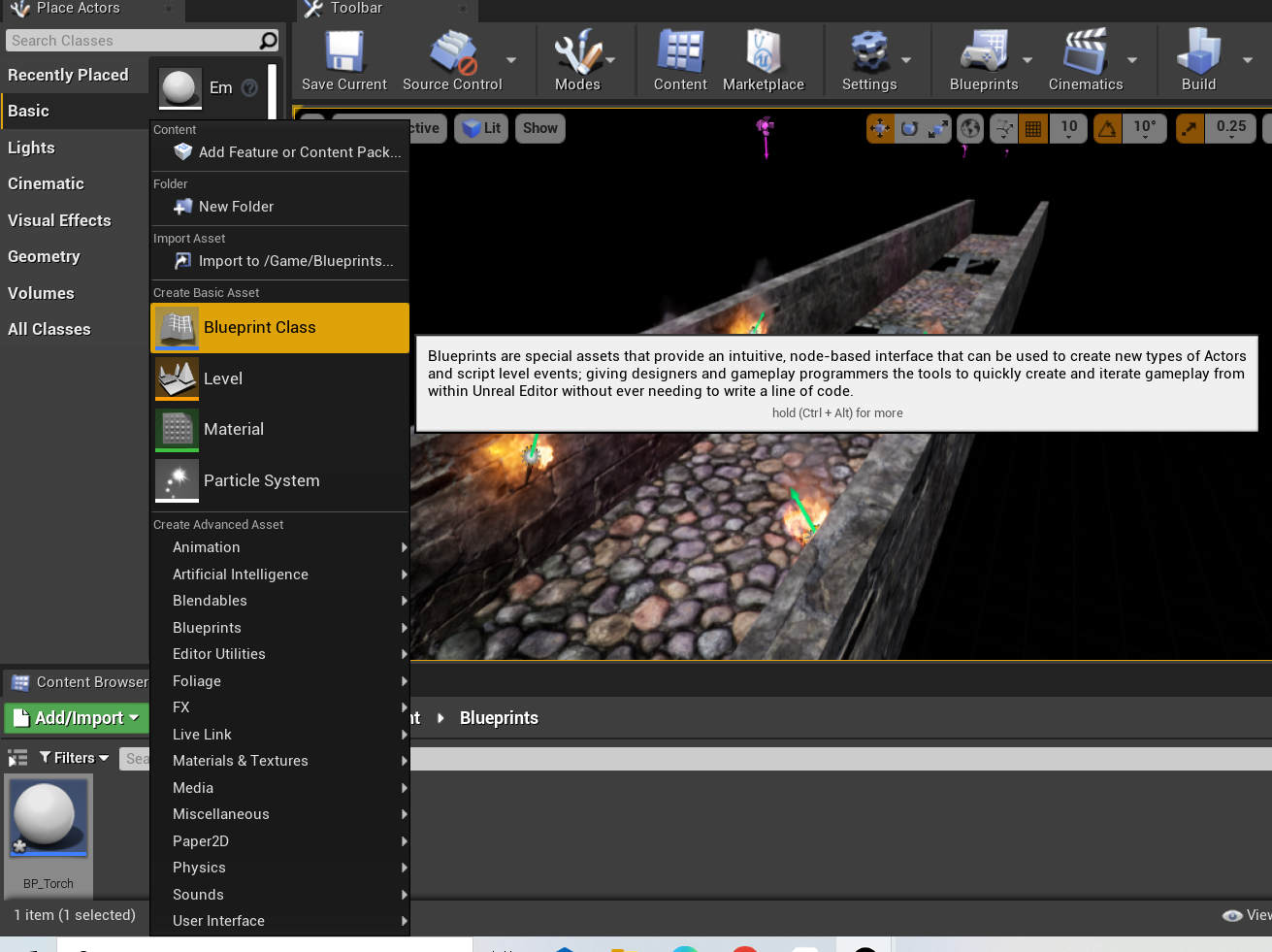Click the Particle System asset icon
This screenshot has height=952, width=1272.
coord(177,480)
